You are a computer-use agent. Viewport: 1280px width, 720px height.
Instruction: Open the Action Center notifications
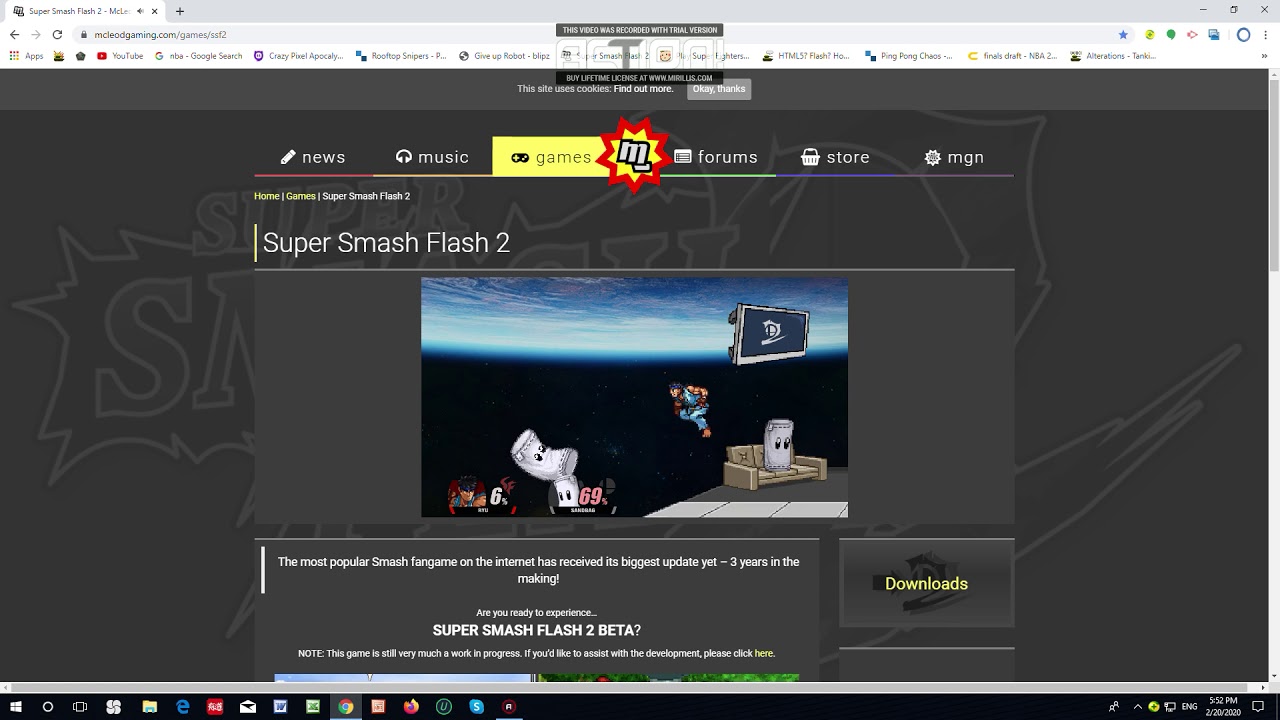1259,707
